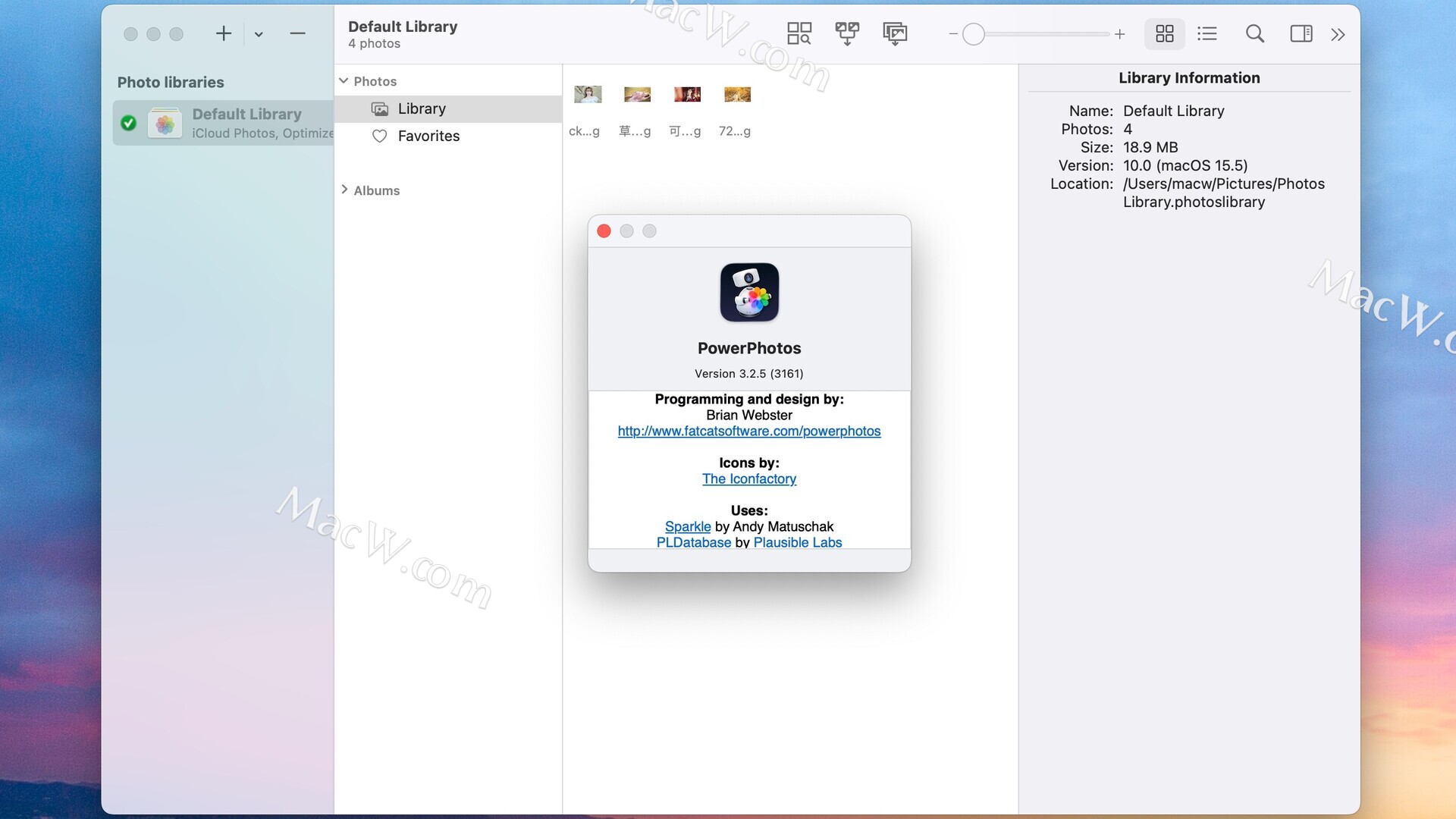Click thumbnail zoom in plus icon
Viewport: 1456px width, 819px height.
[x=1119, y=34]
